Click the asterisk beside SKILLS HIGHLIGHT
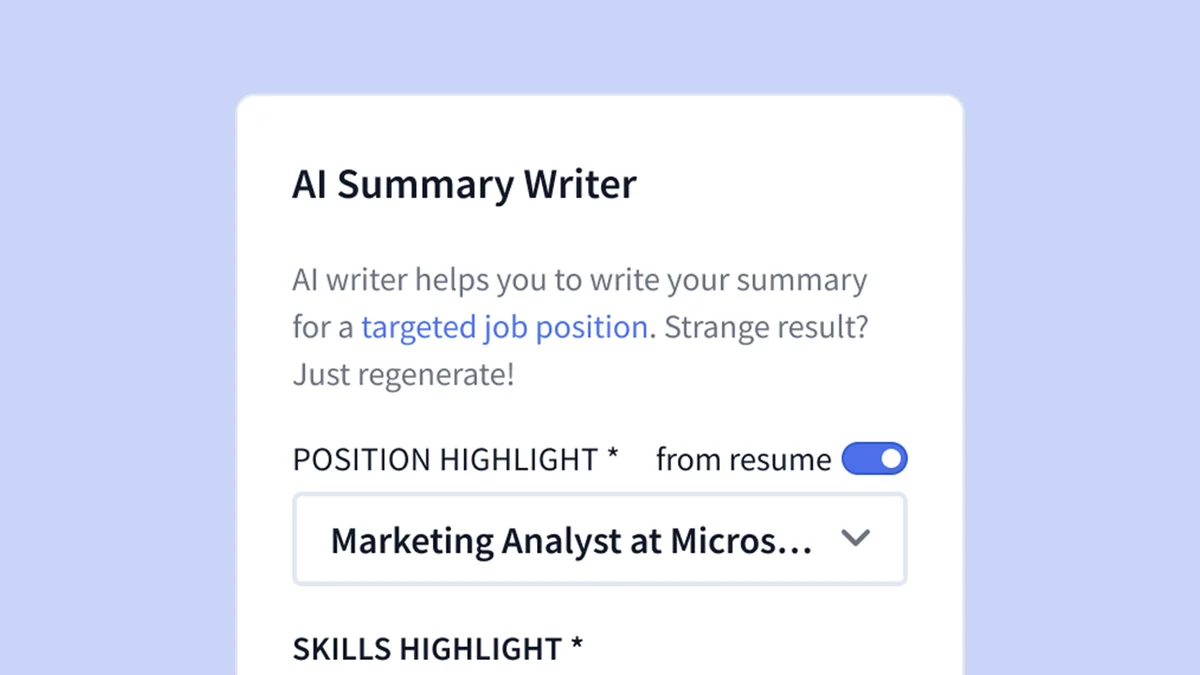Screen dimensions: 1200x675 click(576, 648)
